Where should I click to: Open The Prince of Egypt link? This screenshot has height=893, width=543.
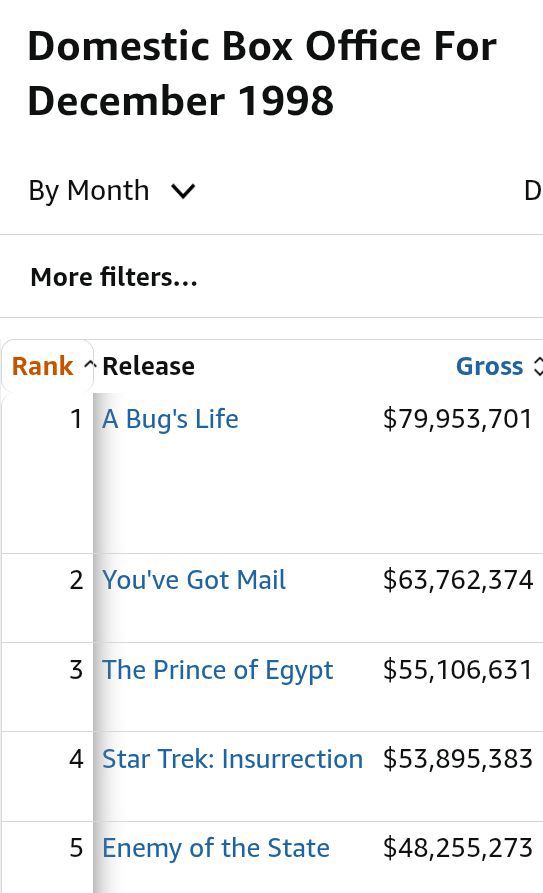coord(217,670)
